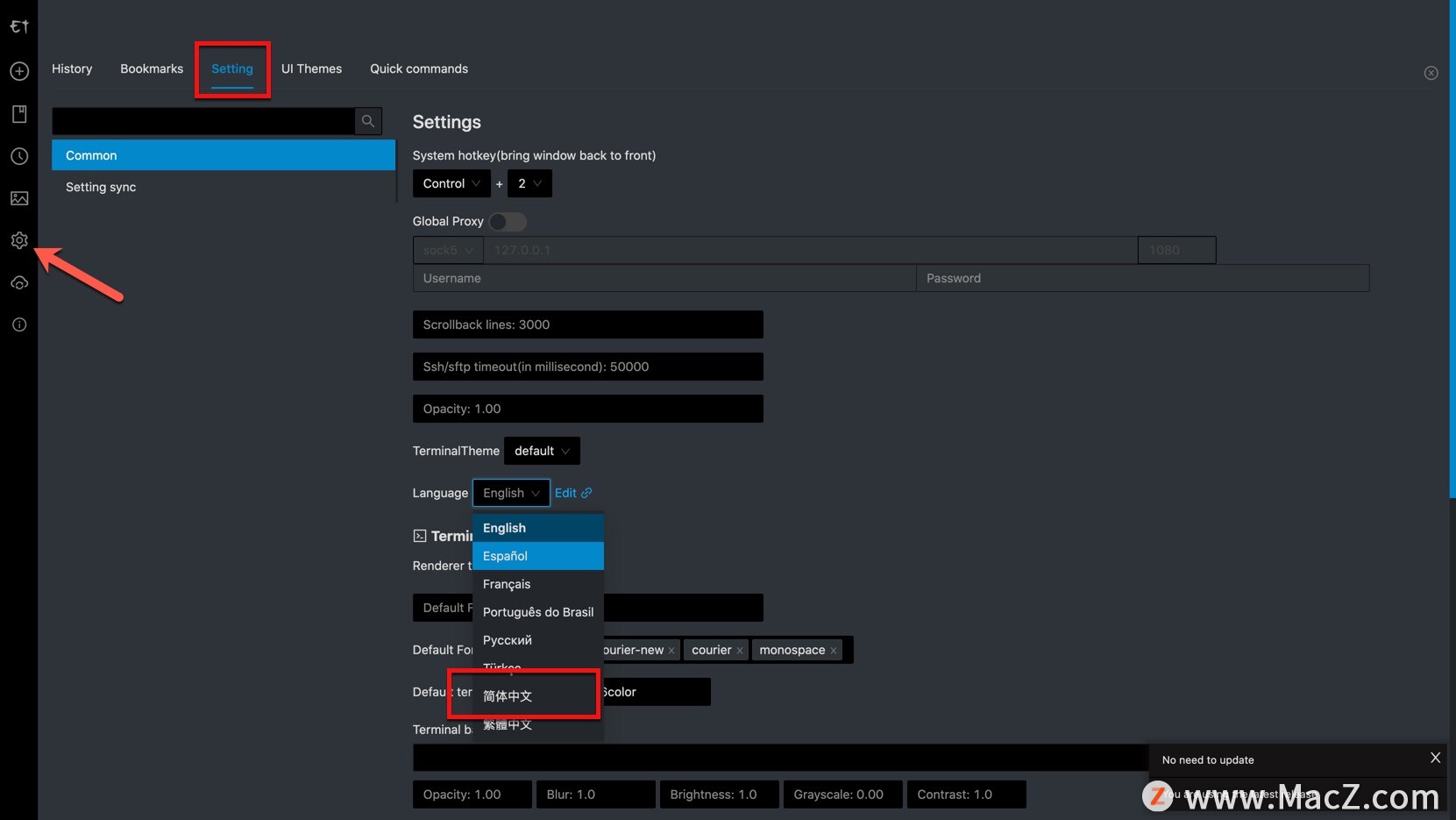Switch to the Bookmarks tab
The height and width of the screenshot is (820, 1456).
(152, 68)
